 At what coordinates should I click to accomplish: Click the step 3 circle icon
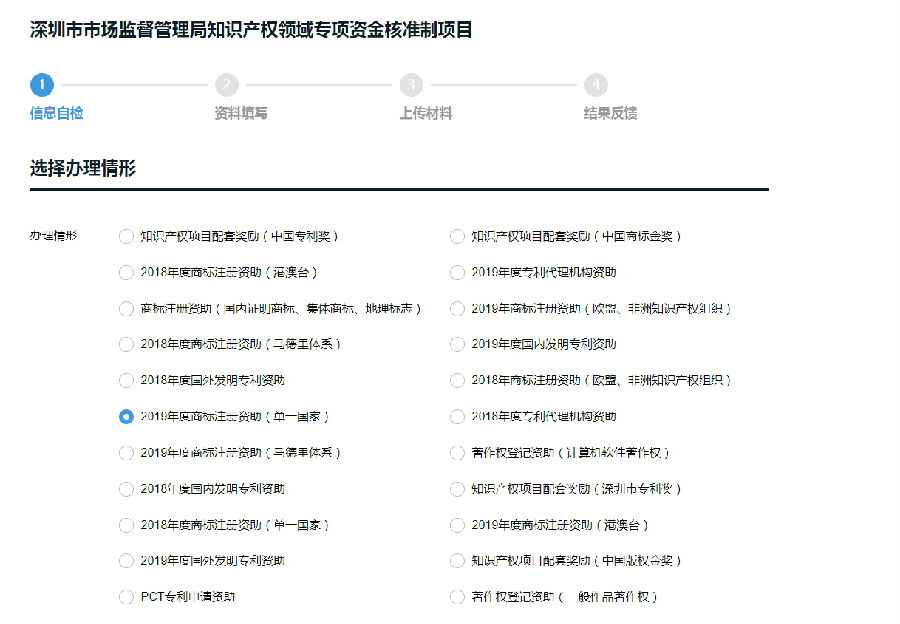point(411,85)
